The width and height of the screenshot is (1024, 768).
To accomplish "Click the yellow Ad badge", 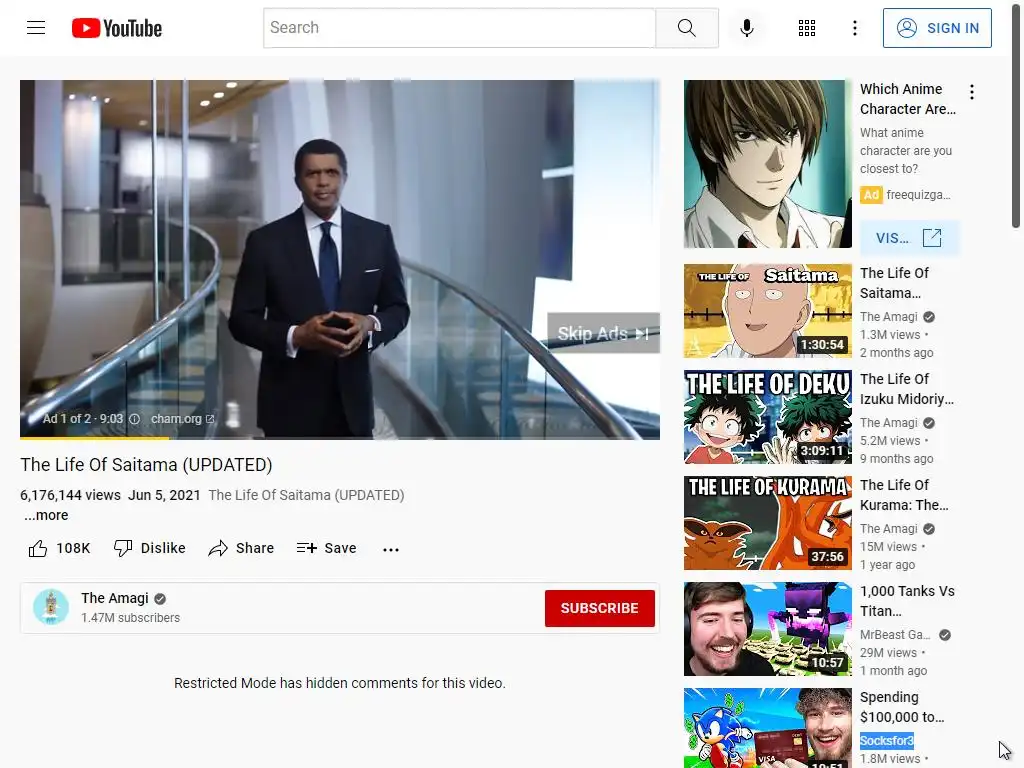I will 871,195.
